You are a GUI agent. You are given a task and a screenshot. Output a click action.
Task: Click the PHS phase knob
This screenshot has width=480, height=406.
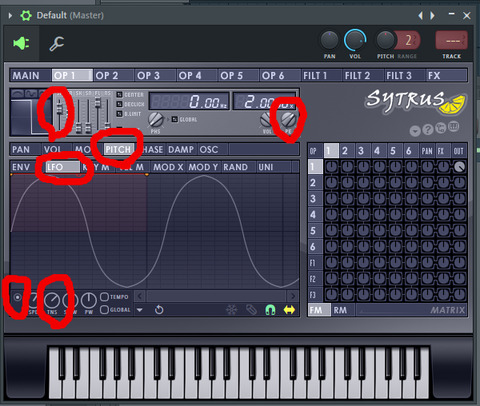pyautogui.click(x=155, y=120)
